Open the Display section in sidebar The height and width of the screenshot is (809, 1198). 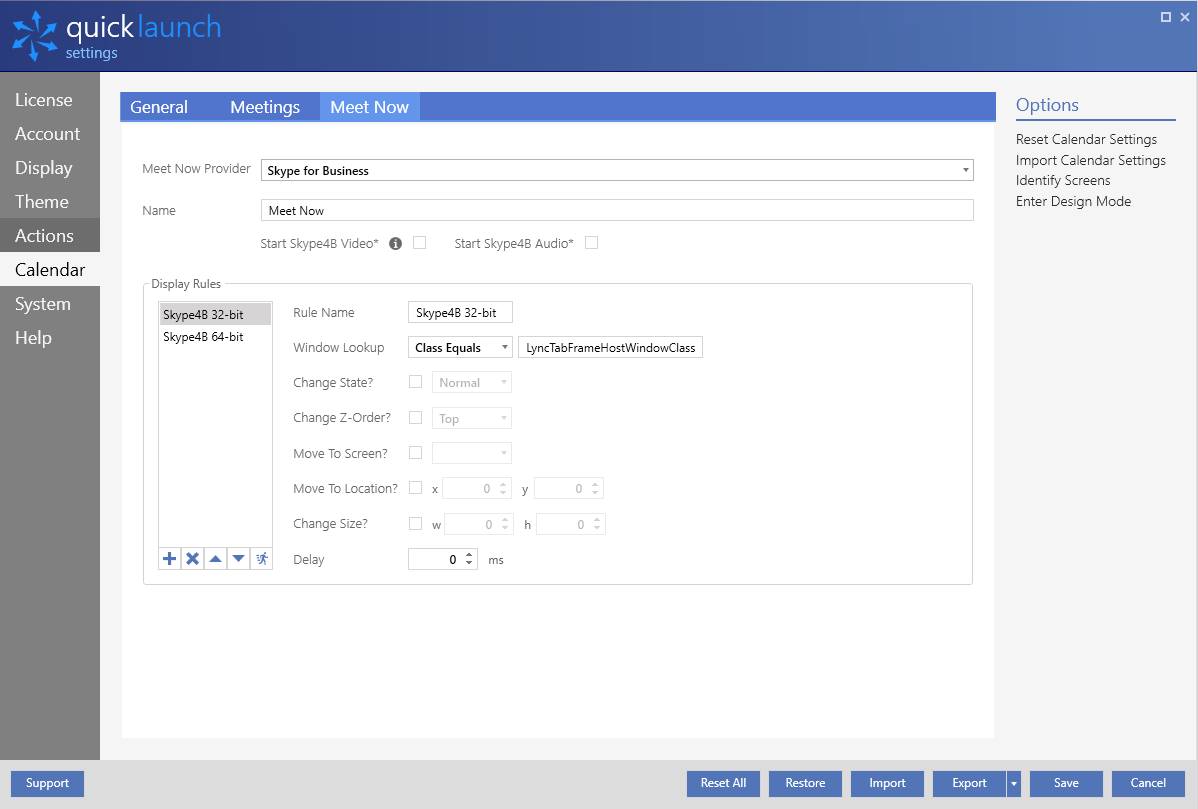coord(50,168)
